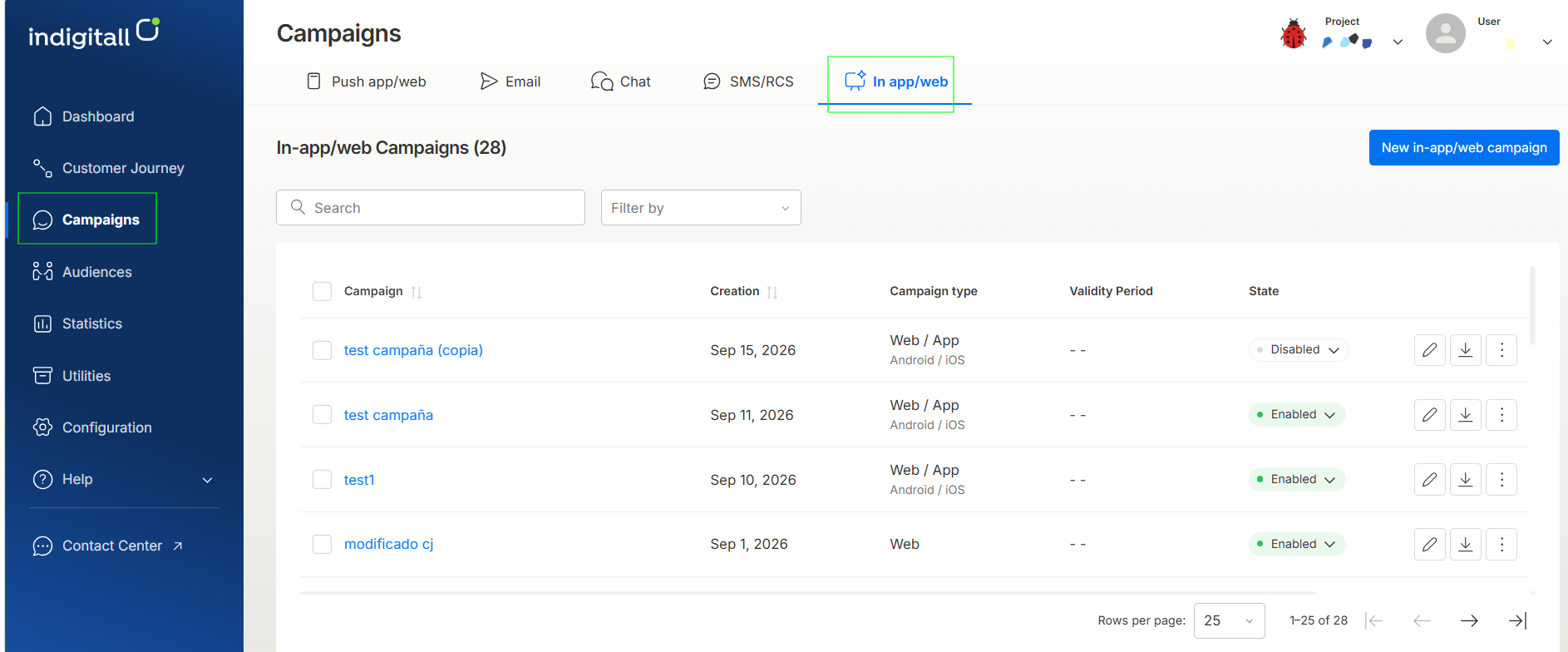Go to next page arrow
This screenshot has height=652, width=1568.
1469,620
